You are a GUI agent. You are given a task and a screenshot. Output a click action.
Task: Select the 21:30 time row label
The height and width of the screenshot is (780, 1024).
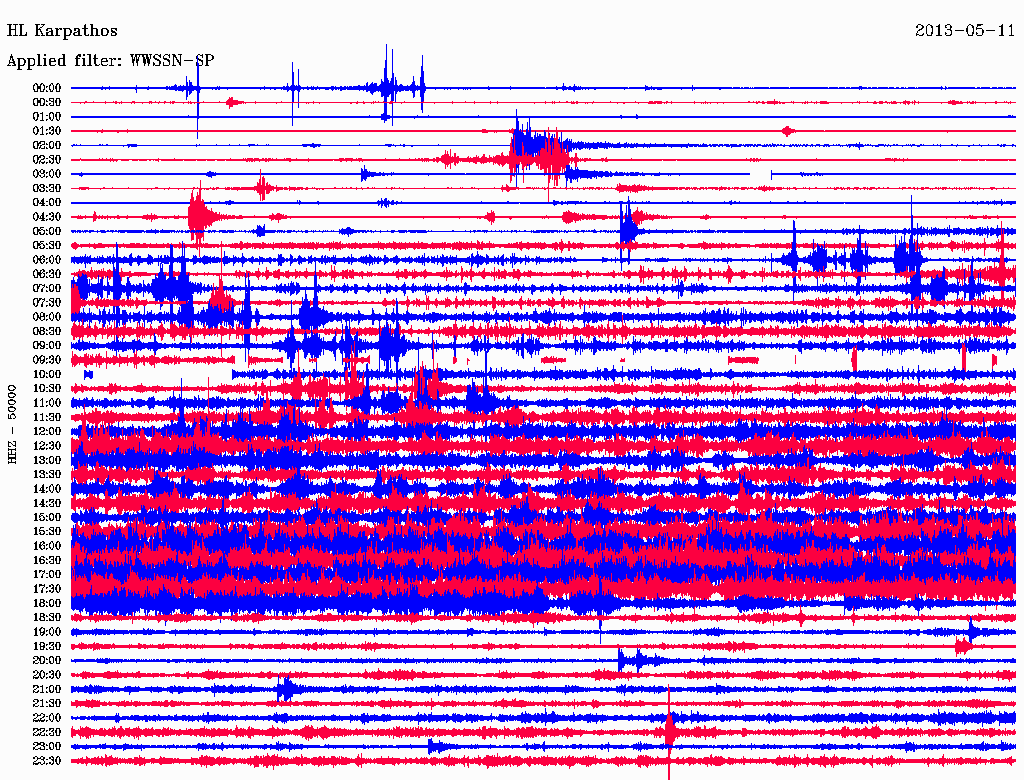pos(47,704)
